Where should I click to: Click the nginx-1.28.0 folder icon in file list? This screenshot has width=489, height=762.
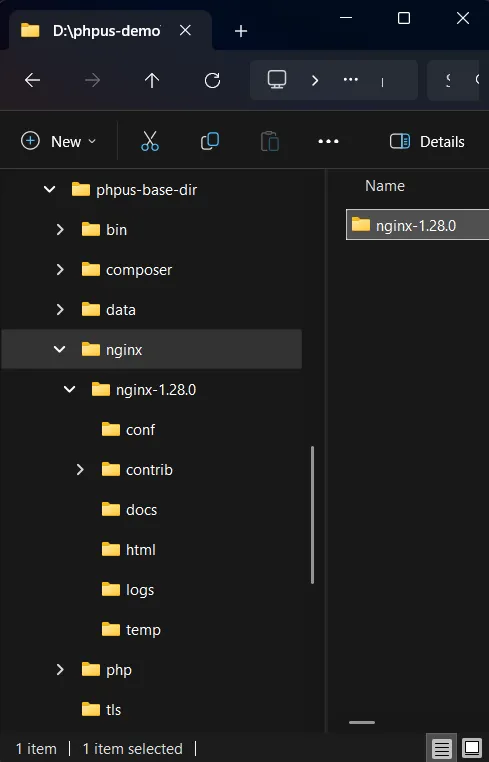(361, 224)
